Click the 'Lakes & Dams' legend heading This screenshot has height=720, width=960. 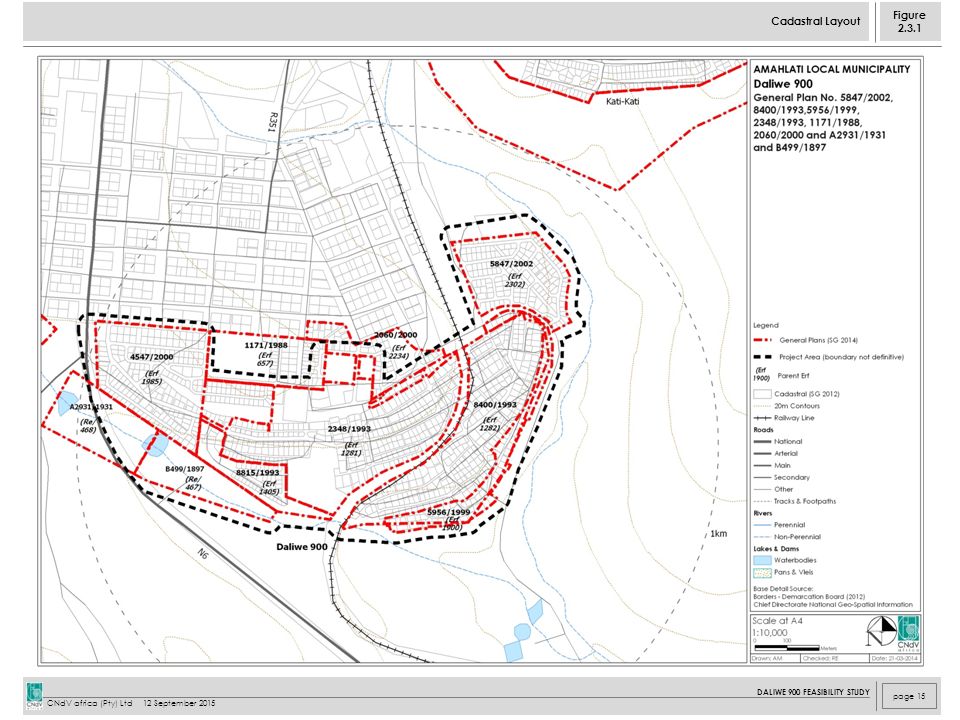coord(776,549)
